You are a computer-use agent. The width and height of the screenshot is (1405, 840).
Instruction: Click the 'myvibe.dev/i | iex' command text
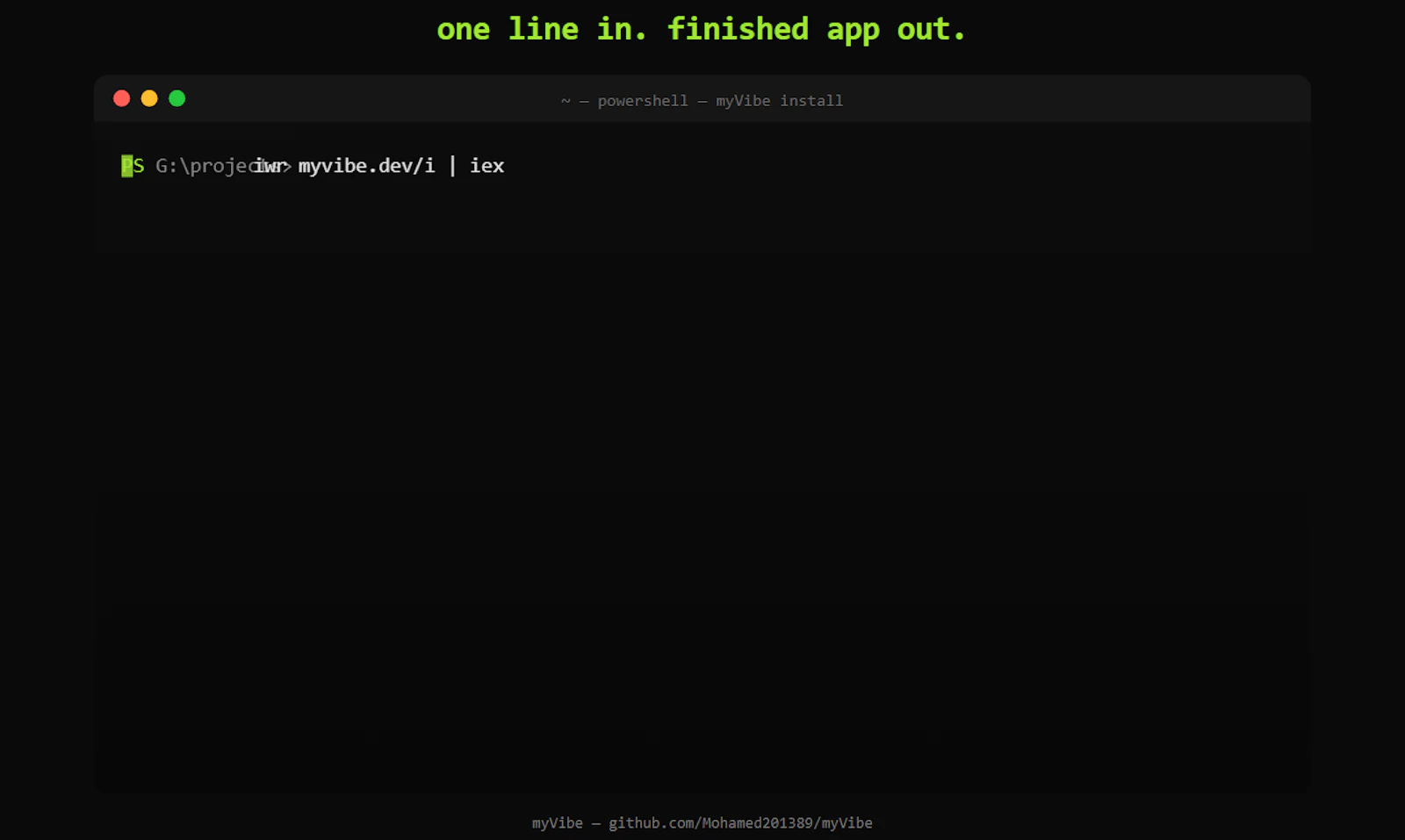(401, 166)
